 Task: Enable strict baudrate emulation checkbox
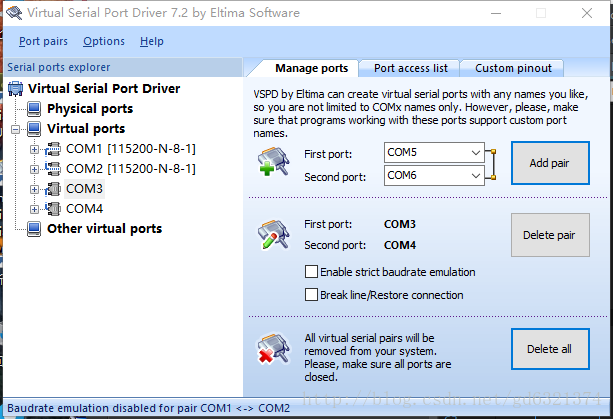(x=311, y=272)
